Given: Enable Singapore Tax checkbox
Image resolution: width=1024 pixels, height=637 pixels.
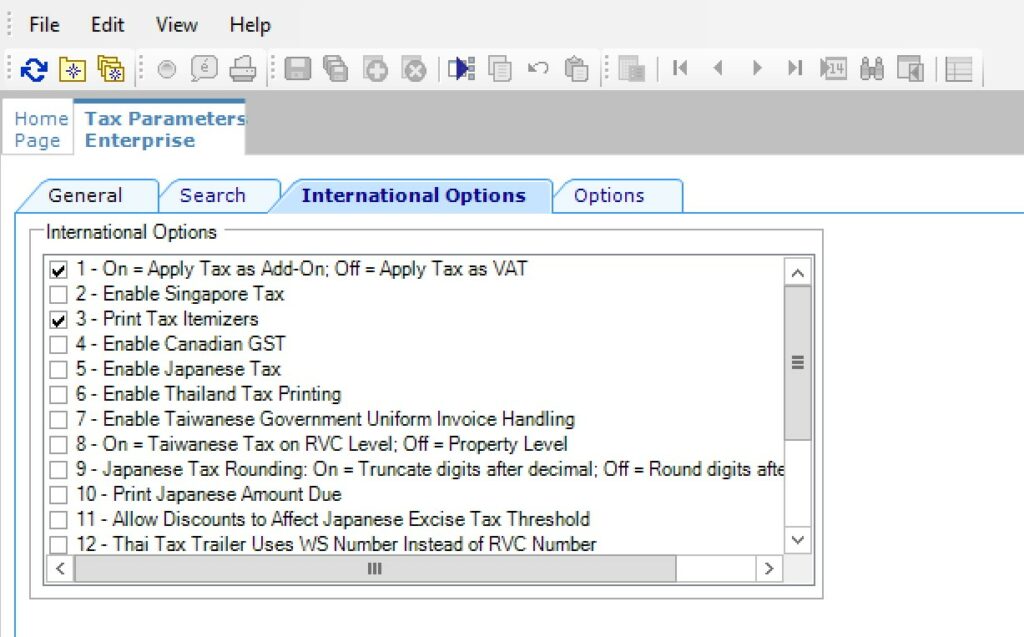Looking at the screenshot, I should tap(58, 295).
